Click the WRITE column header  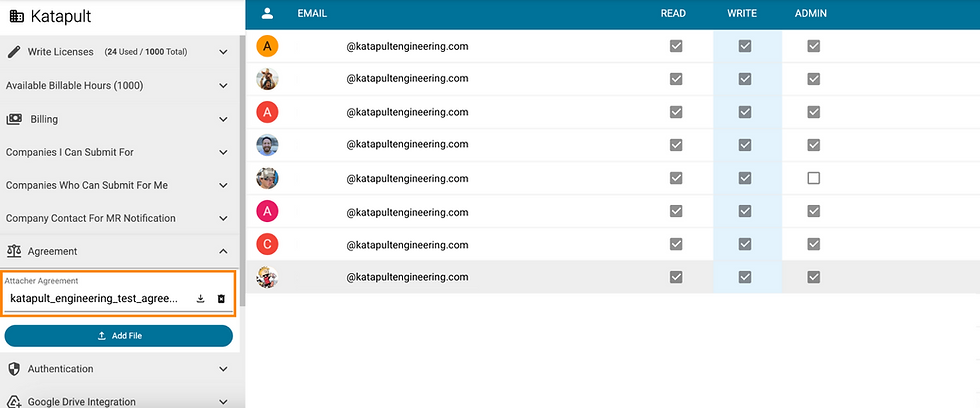click(742, 14)
